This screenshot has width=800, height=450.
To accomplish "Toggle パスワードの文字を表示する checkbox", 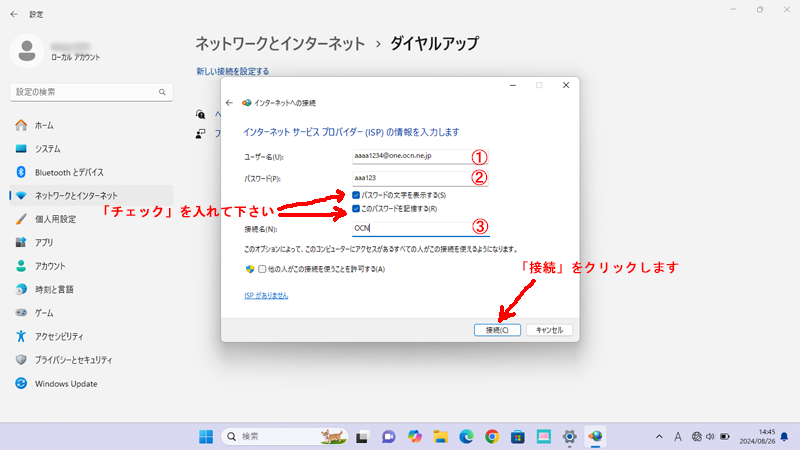I will [x=357, y=195].
